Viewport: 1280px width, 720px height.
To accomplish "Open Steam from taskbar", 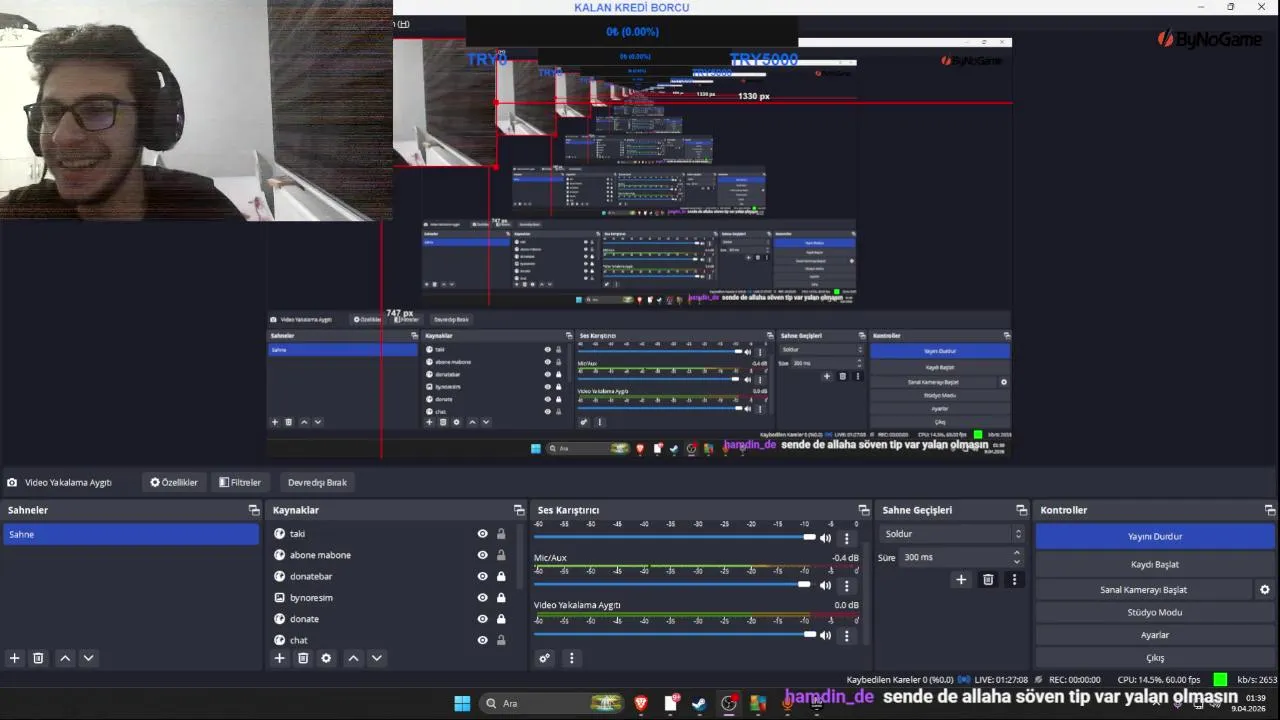I will [x=699, y=703].
